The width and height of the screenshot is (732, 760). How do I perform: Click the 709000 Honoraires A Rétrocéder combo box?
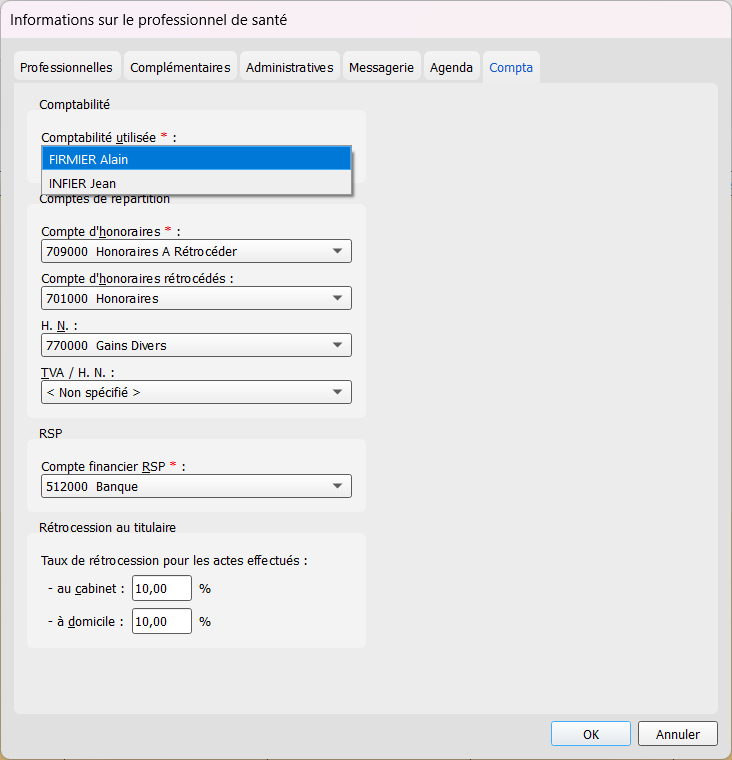point(196,251)
